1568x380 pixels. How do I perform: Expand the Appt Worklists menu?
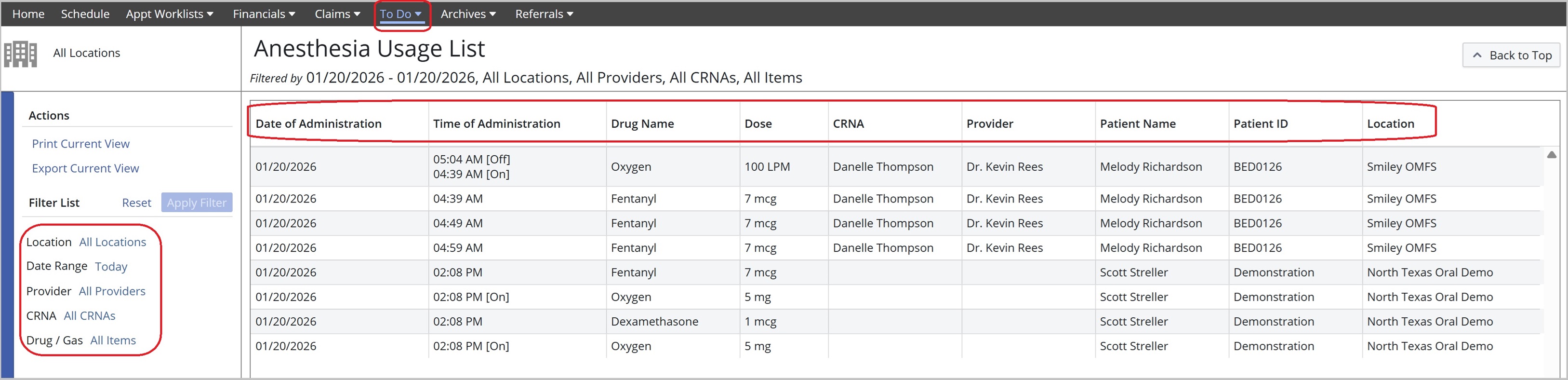[169, 14]
